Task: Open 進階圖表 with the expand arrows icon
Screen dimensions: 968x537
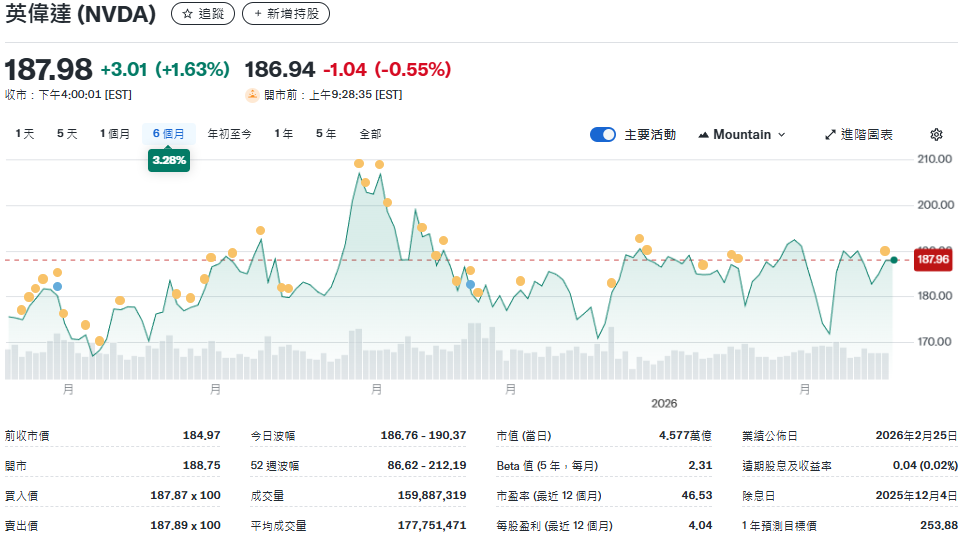Action: click(x=830, y=134)
